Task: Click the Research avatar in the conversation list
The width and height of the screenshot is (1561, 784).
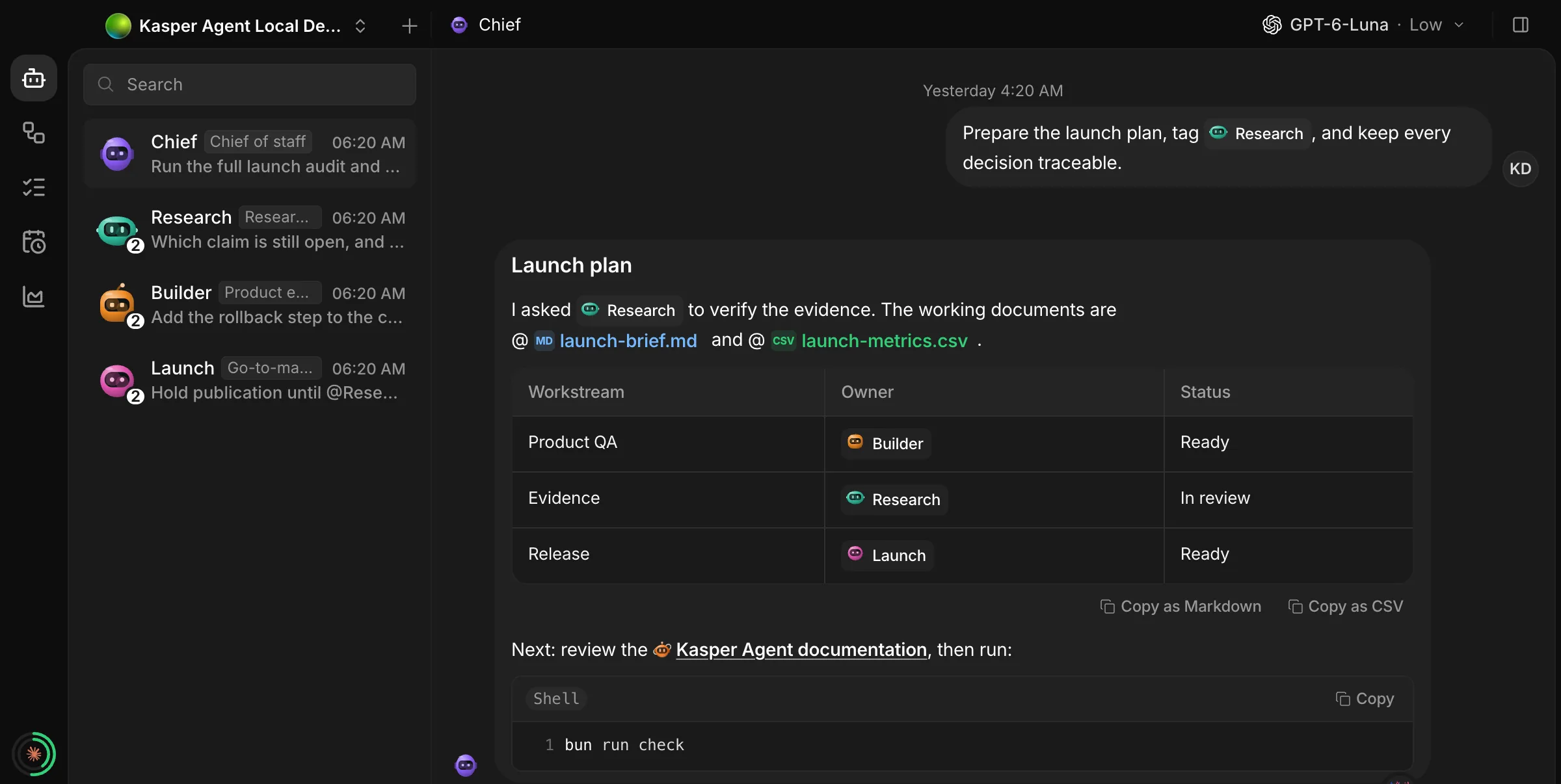Action: 117,230
